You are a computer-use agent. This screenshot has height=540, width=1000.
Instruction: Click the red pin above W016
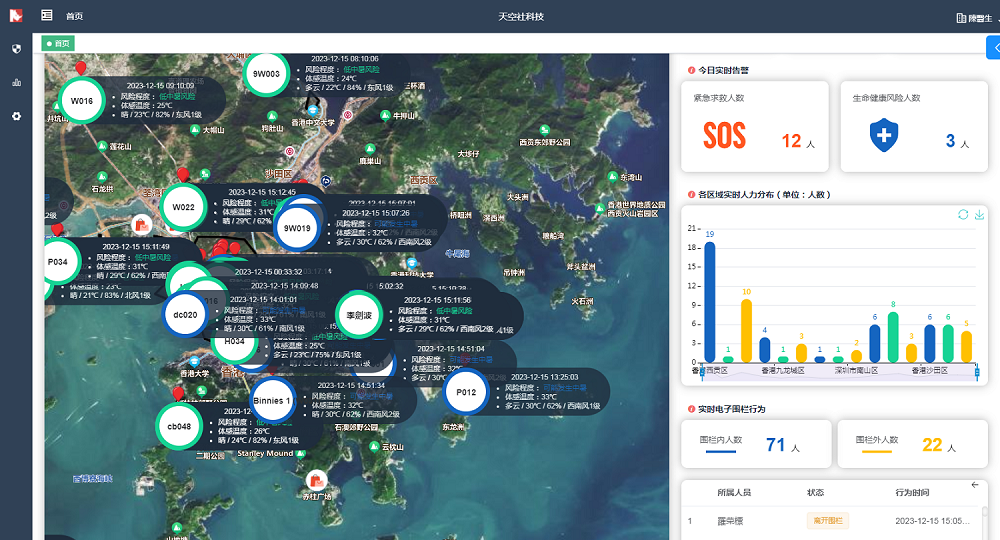point(81,68)
